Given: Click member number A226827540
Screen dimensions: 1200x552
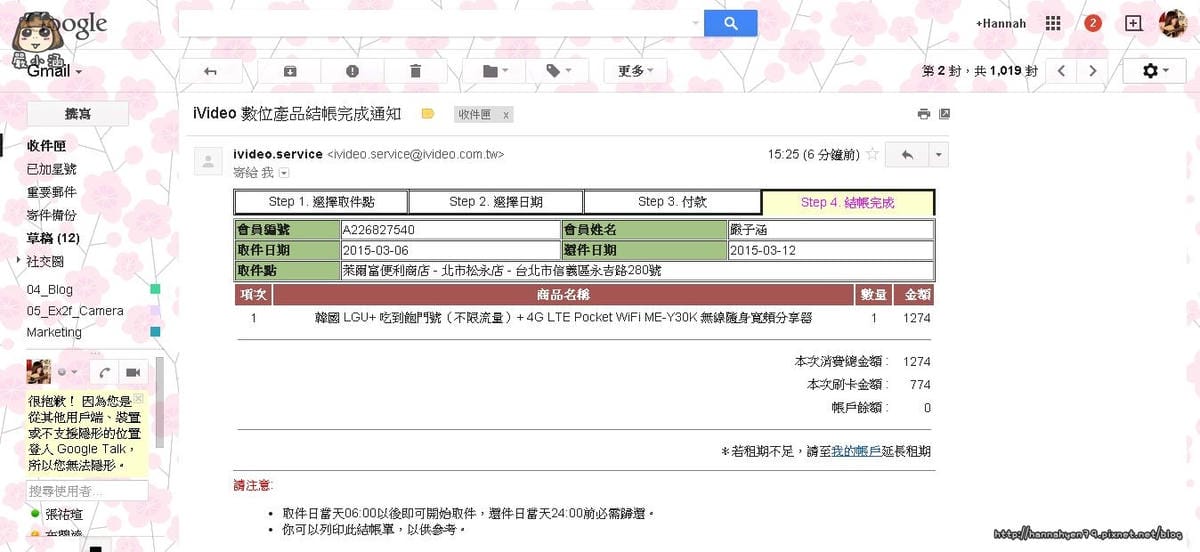Looking at the screenshot, I should pyautogui.click(x=378, y=230).
